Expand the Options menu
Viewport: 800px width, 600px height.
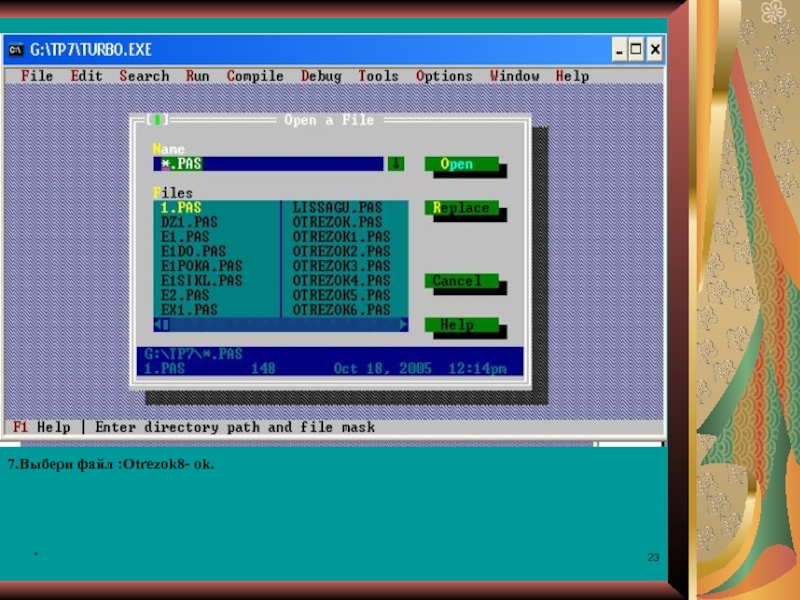pos(444,76)
